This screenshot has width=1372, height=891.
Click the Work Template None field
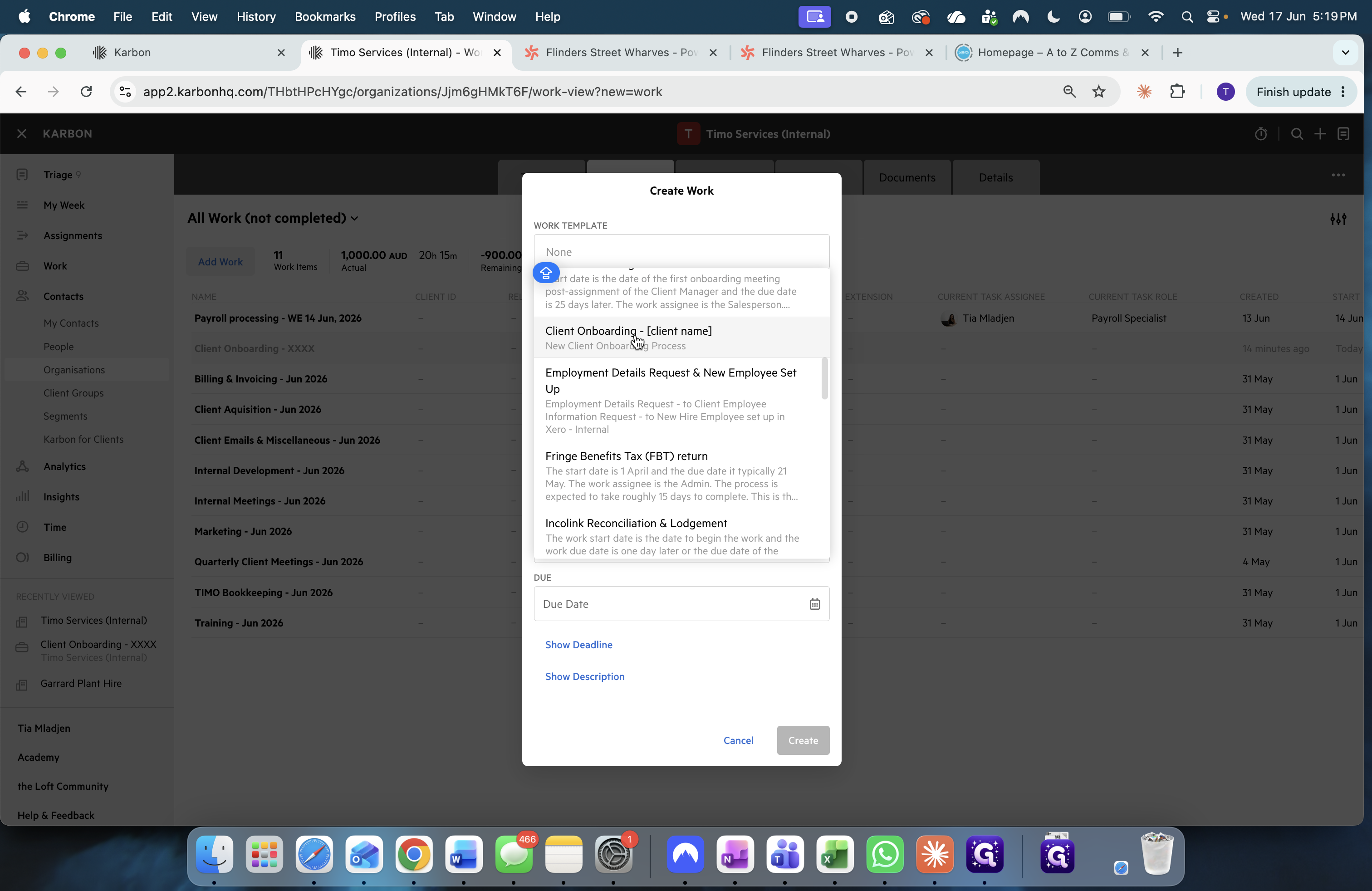tap(681, 252)
